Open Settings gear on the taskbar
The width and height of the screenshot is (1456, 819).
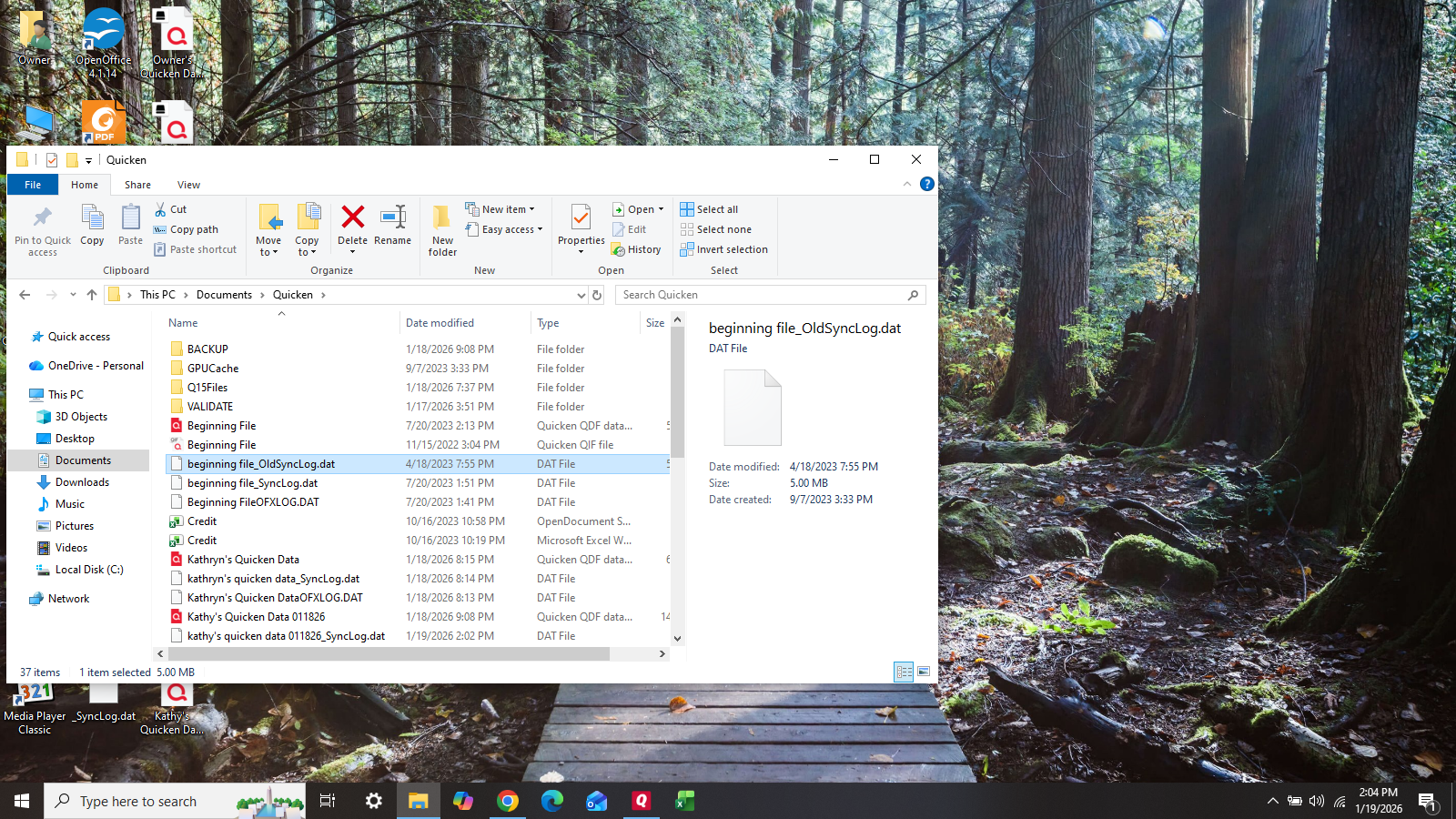point(374,801)
